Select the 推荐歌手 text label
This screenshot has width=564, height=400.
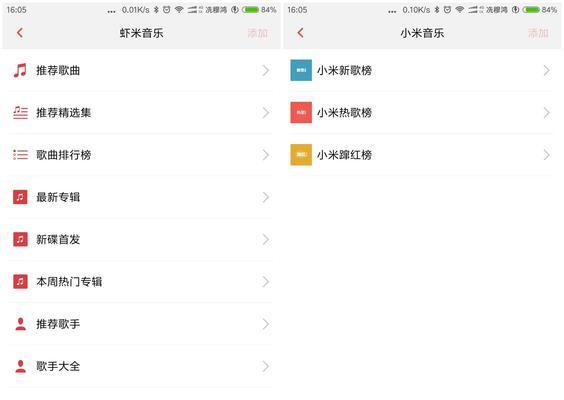pyautogui.click(x=58, y=324)
